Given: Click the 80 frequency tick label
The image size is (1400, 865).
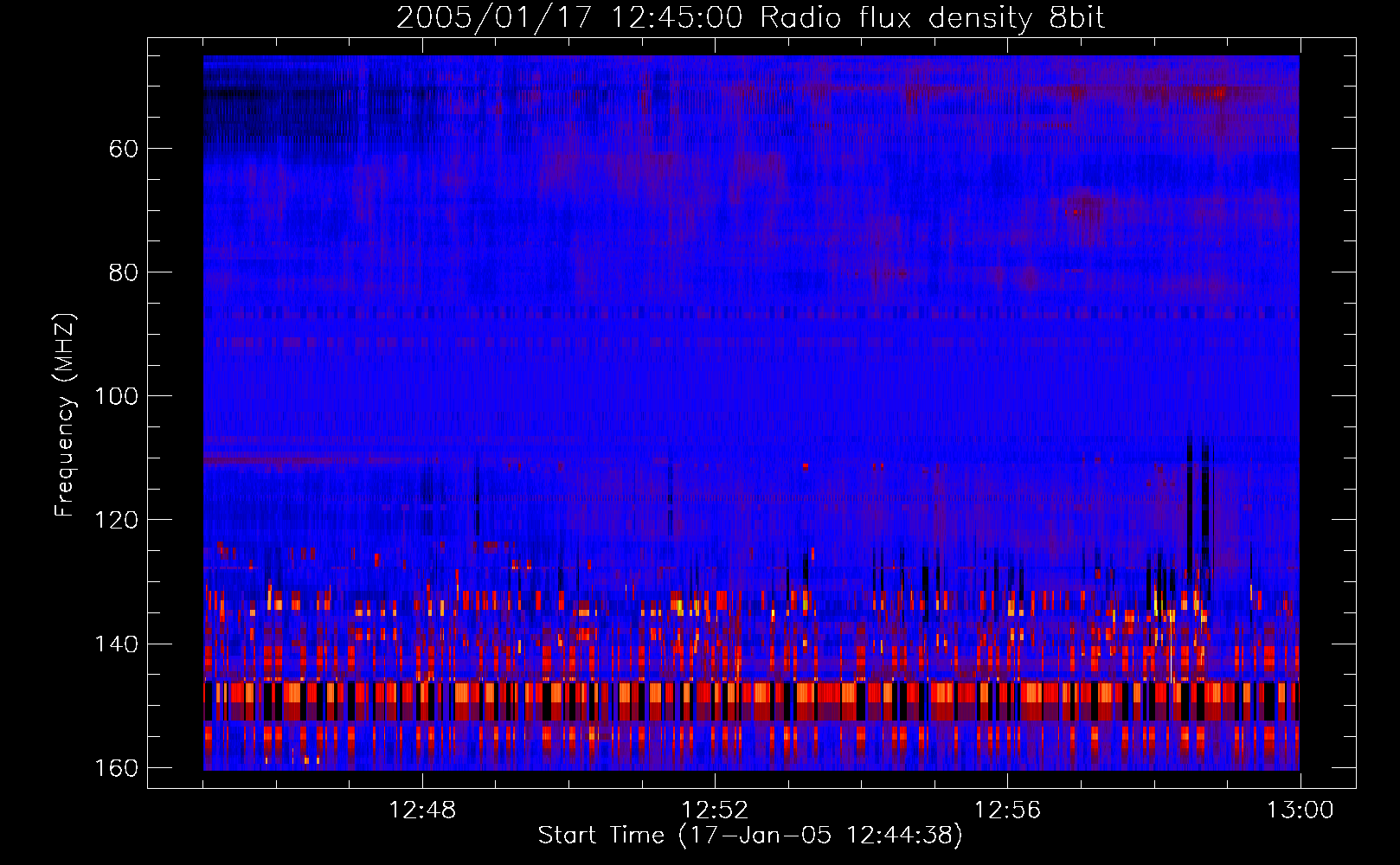Looking at the screenshot, I should [x=124, y=272].
